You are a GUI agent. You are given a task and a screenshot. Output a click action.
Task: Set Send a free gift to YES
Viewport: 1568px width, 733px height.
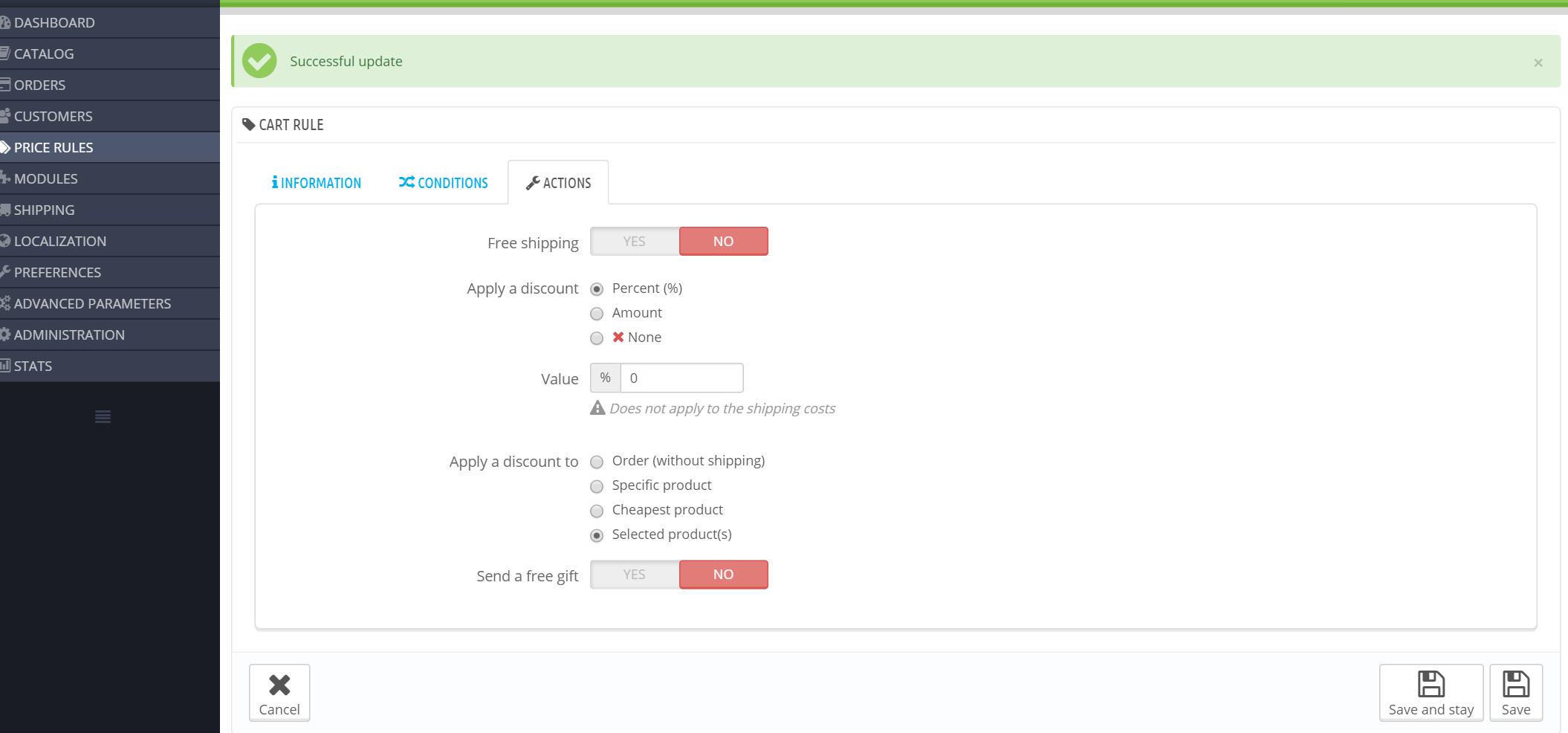[635, 575]
